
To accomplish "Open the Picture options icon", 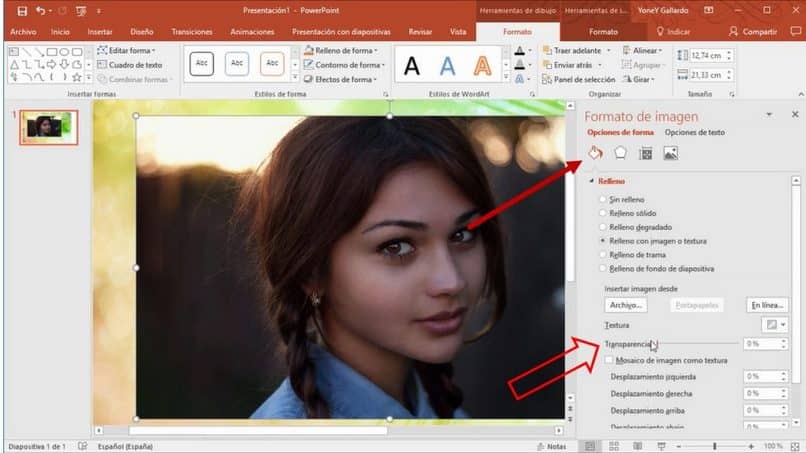I will 670,153.
